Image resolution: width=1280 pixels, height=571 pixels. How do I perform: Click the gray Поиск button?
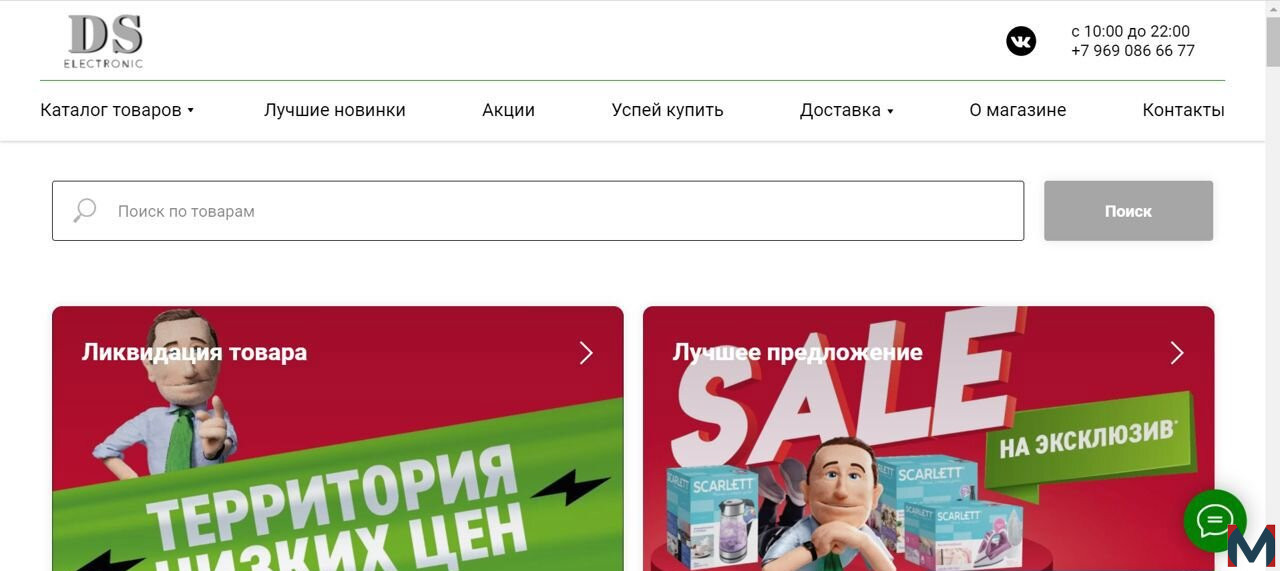point(1128,211)
